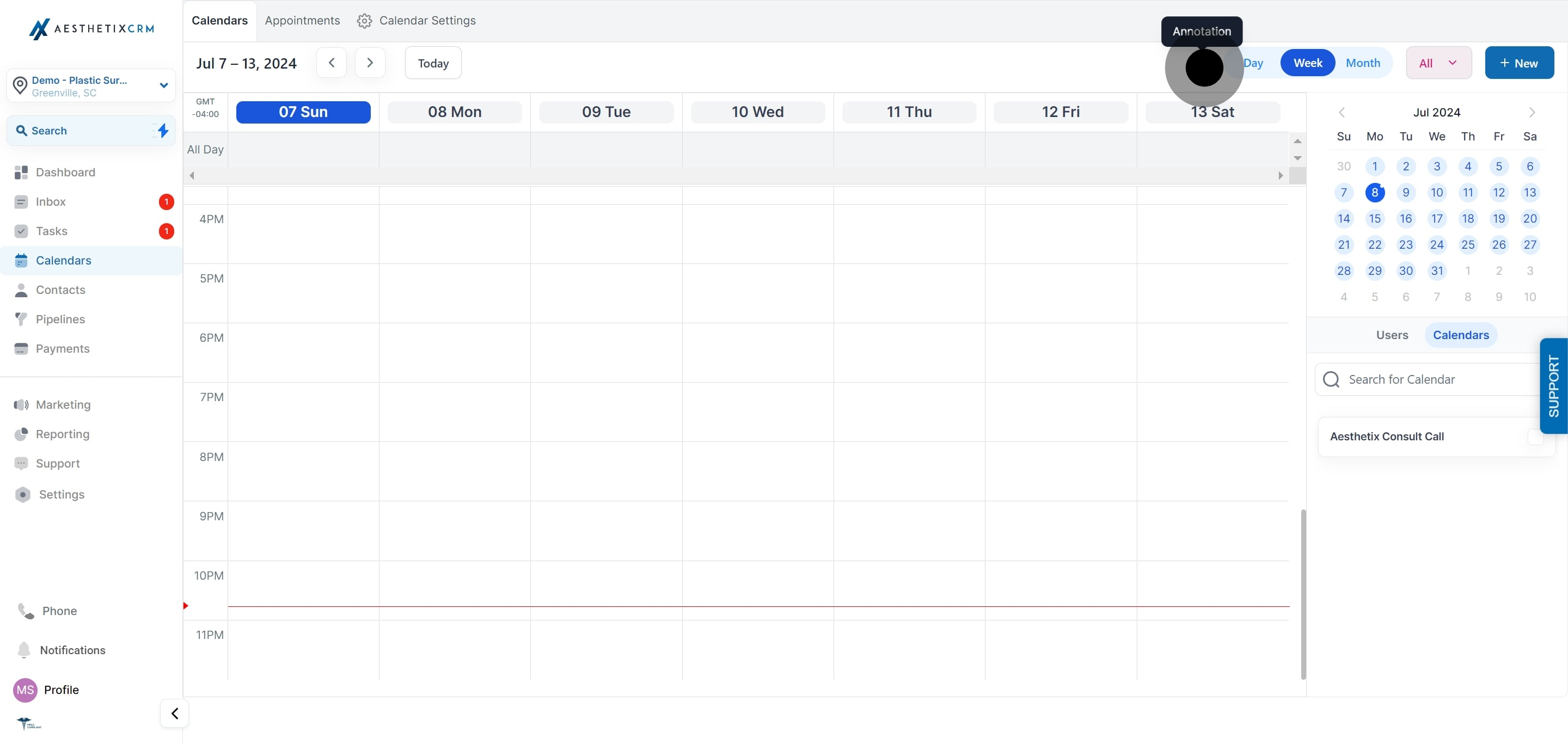Click the lightning bolt quick actions icon
The image size is (1568, 744).
tap(163, 130)
